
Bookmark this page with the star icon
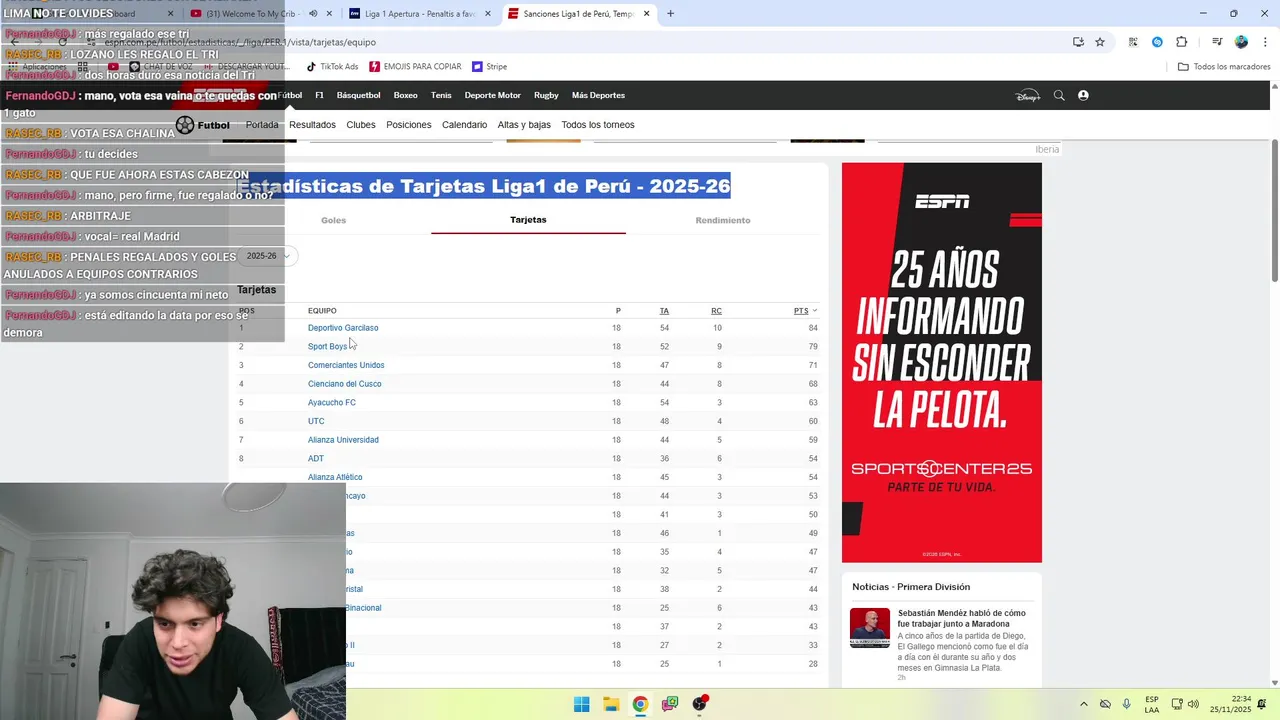(x=1100, y=42)
